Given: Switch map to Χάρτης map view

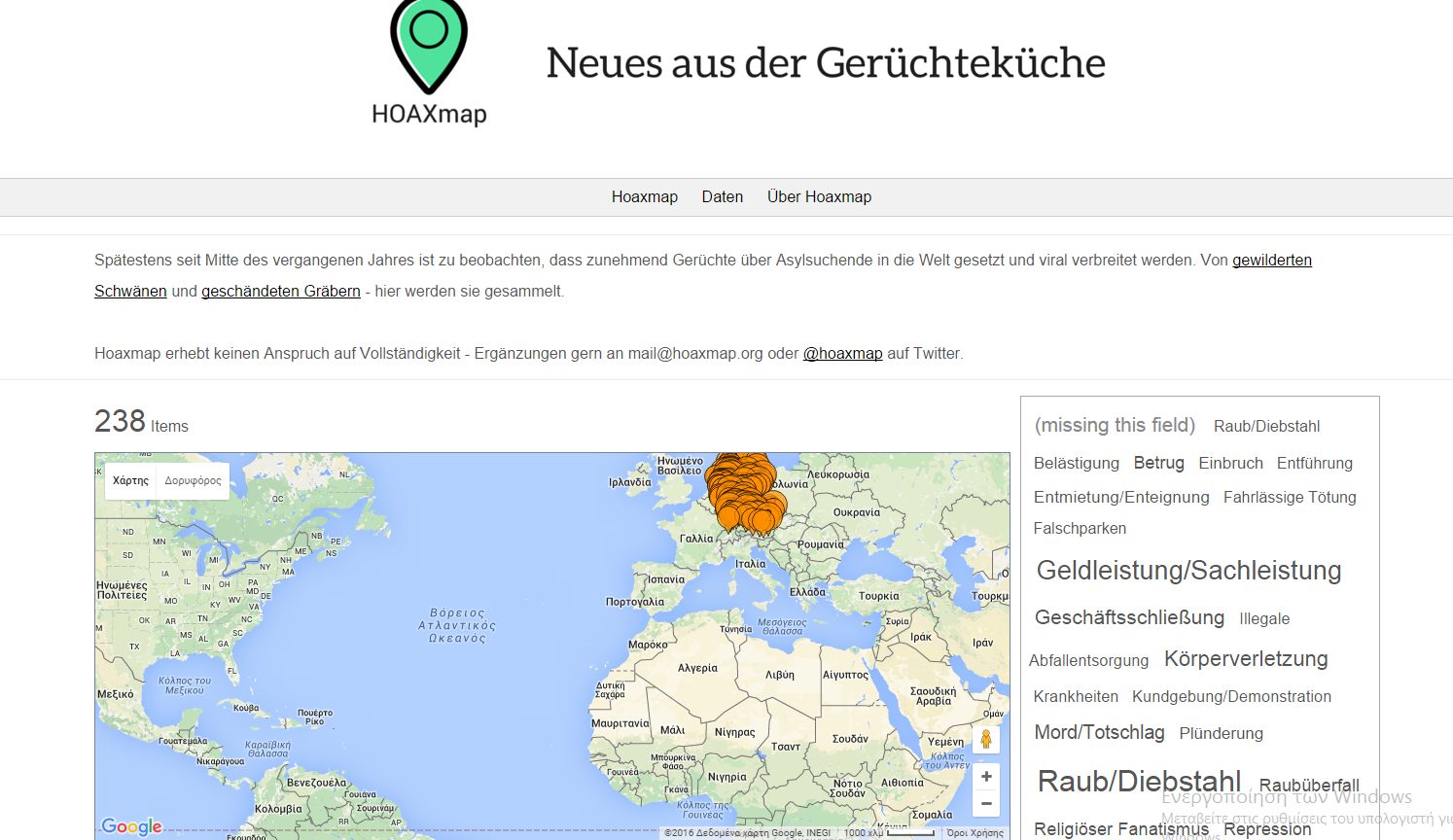Looking at the screenshot, I should 130,480.
